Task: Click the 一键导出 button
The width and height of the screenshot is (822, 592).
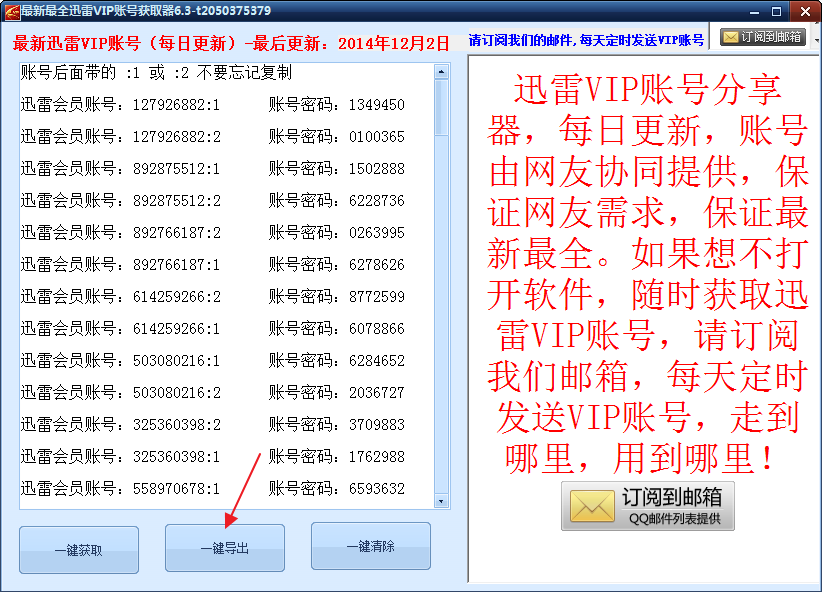Action: pyautogui.click(x=225, y=548)
